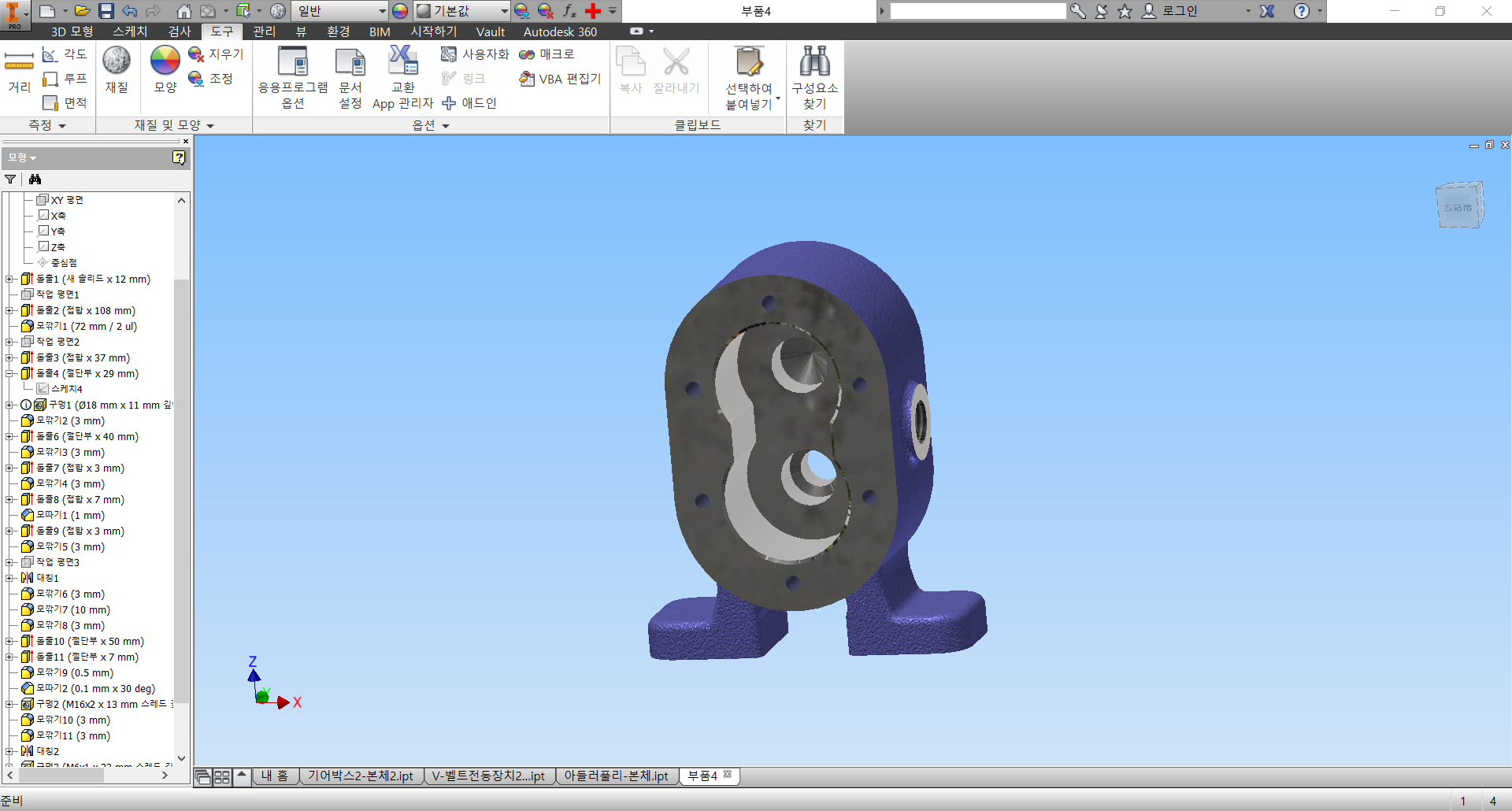Viewport: 1512px width, 811px height.
Task: Click the material sphere icon in quick access
Action: (x=278, y=11)
